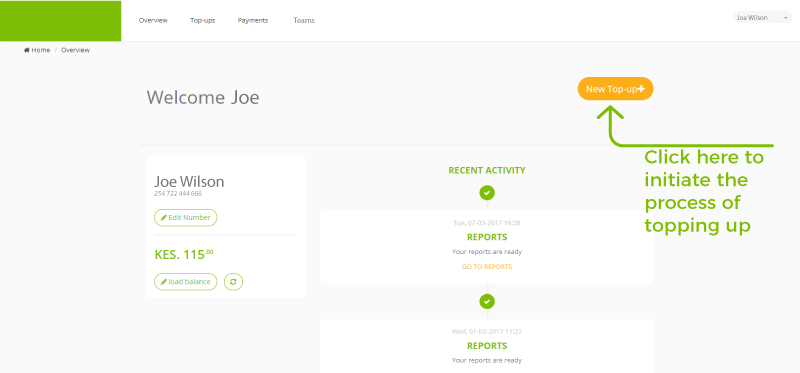800x373 pixels.
Task: Click the KES. 115 balance amount
Action: [x=184, y=254]
